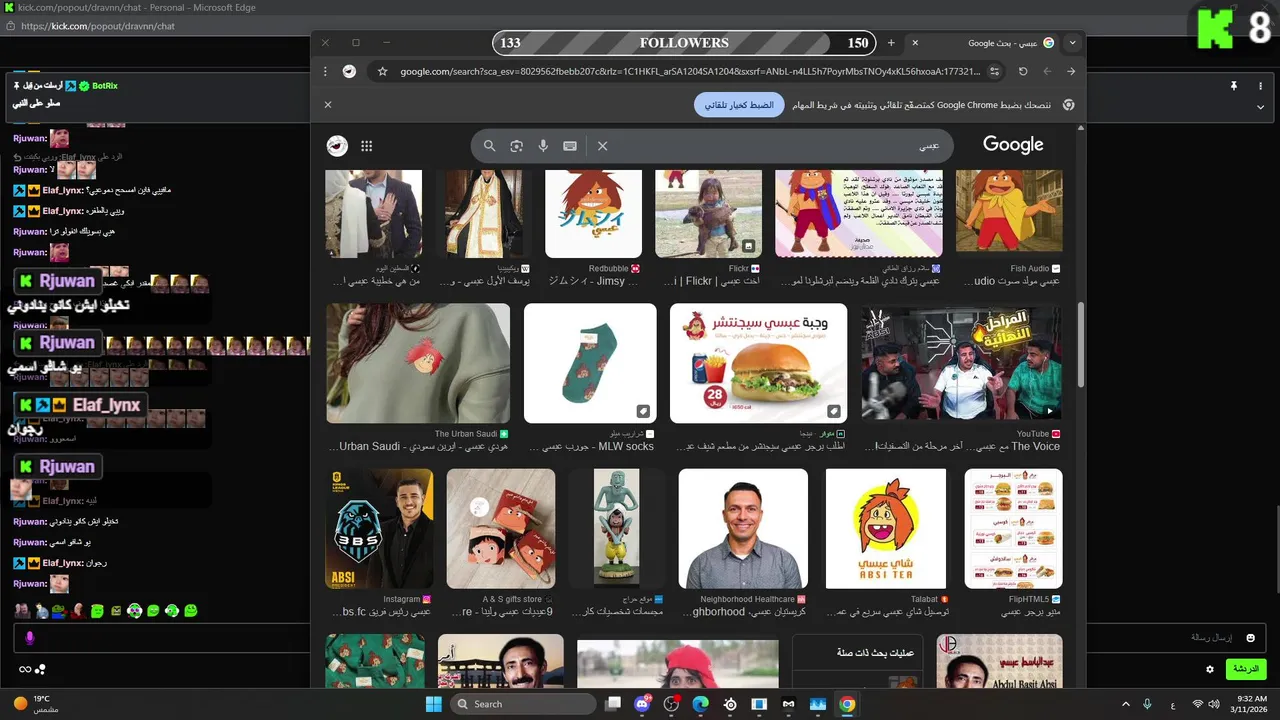Start voice search with microphone icon
Viewport: 1280px width, 720px height.
[543, 146]
